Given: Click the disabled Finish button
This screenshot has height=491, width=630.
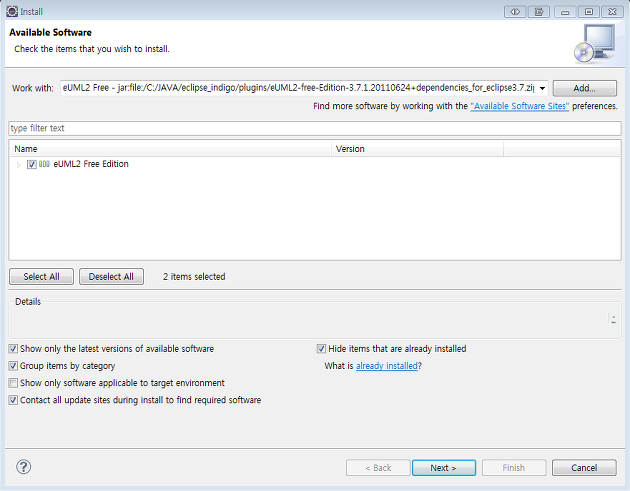Looking at the screenshot, I should (514, 468).
